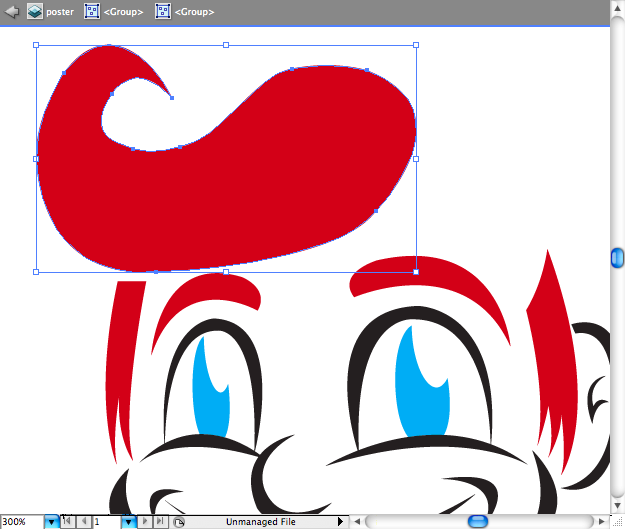Click the bottom-center bounding box handle

click(x=226, y=272)
